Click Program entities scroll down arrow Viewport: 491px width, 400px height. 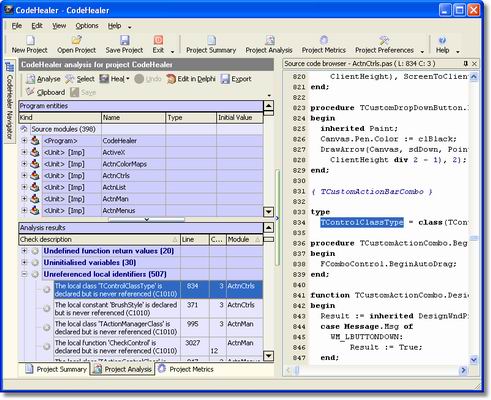point(269,212)
